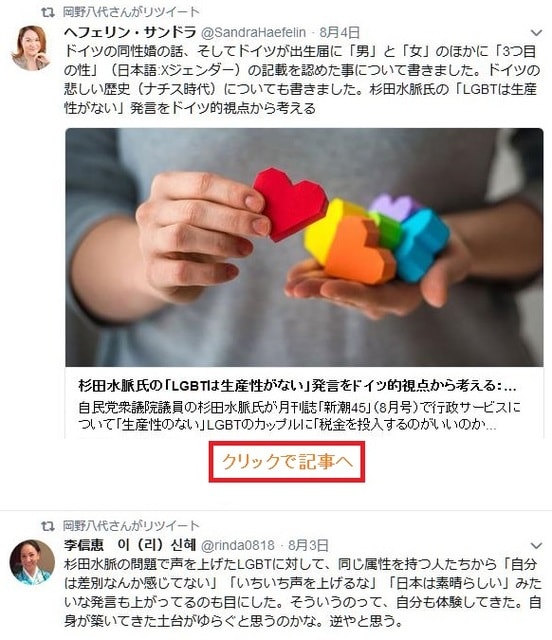Open the 8月4日 tweet timestamp
Screen dimensions: 552x640
pyautogui.click(x=339, y=32)
